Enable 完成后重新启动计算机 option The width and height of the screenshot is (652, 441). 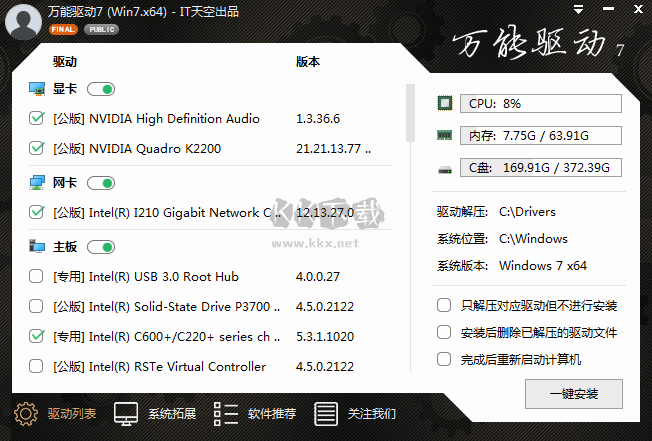coord(444,359)
